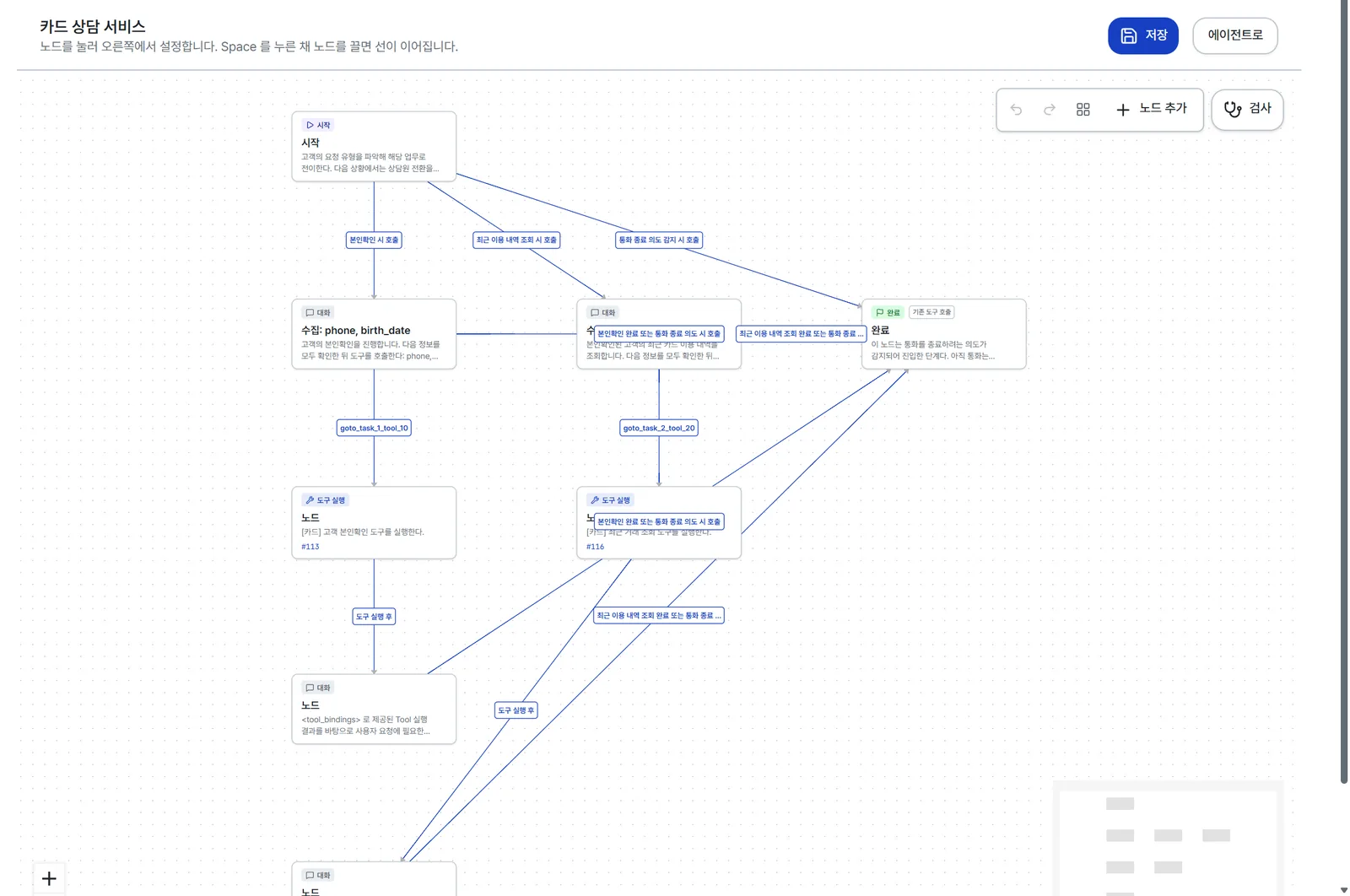
Task: Click the 최근 이용 내역 조회 시 호출 edge label
Action: pyautogui.click(x=516, y=240)
